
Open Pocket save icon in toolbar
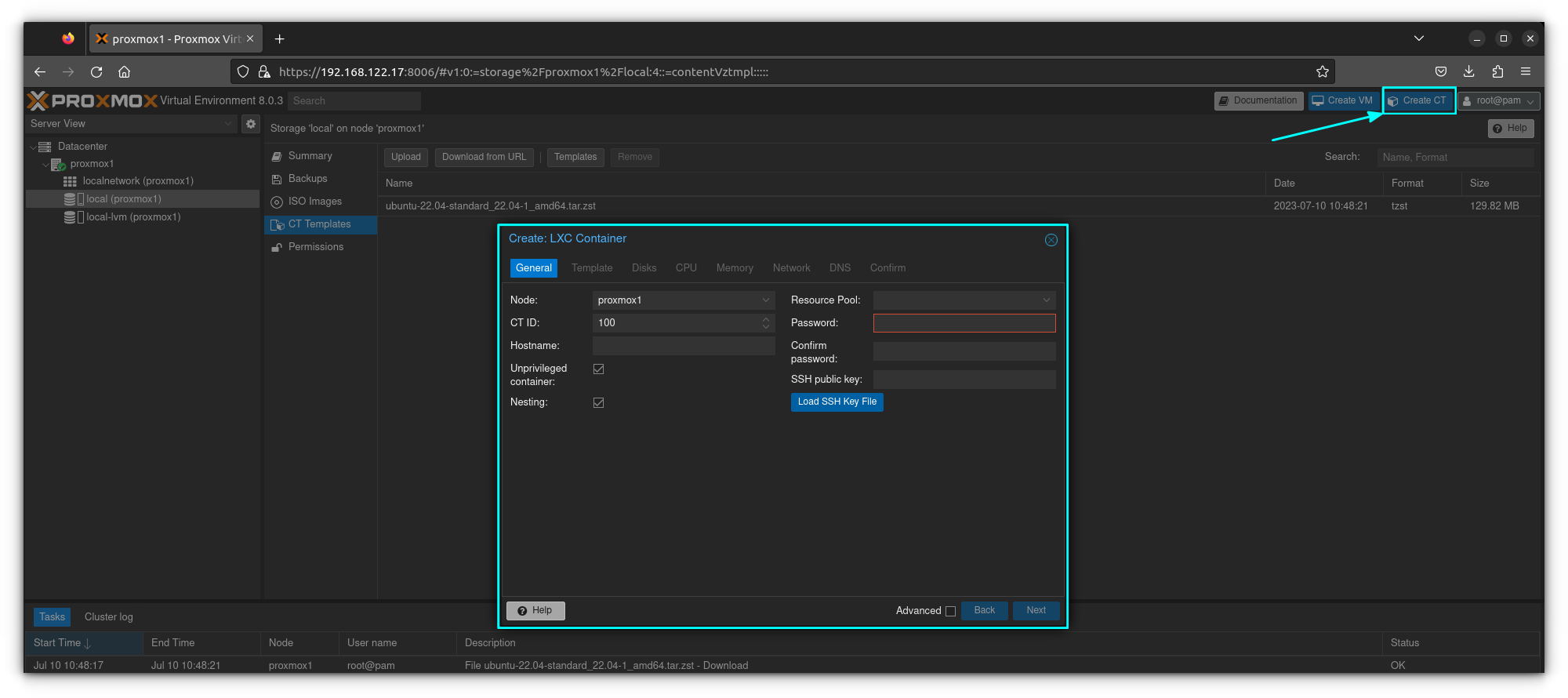[x=1441, y=71]
